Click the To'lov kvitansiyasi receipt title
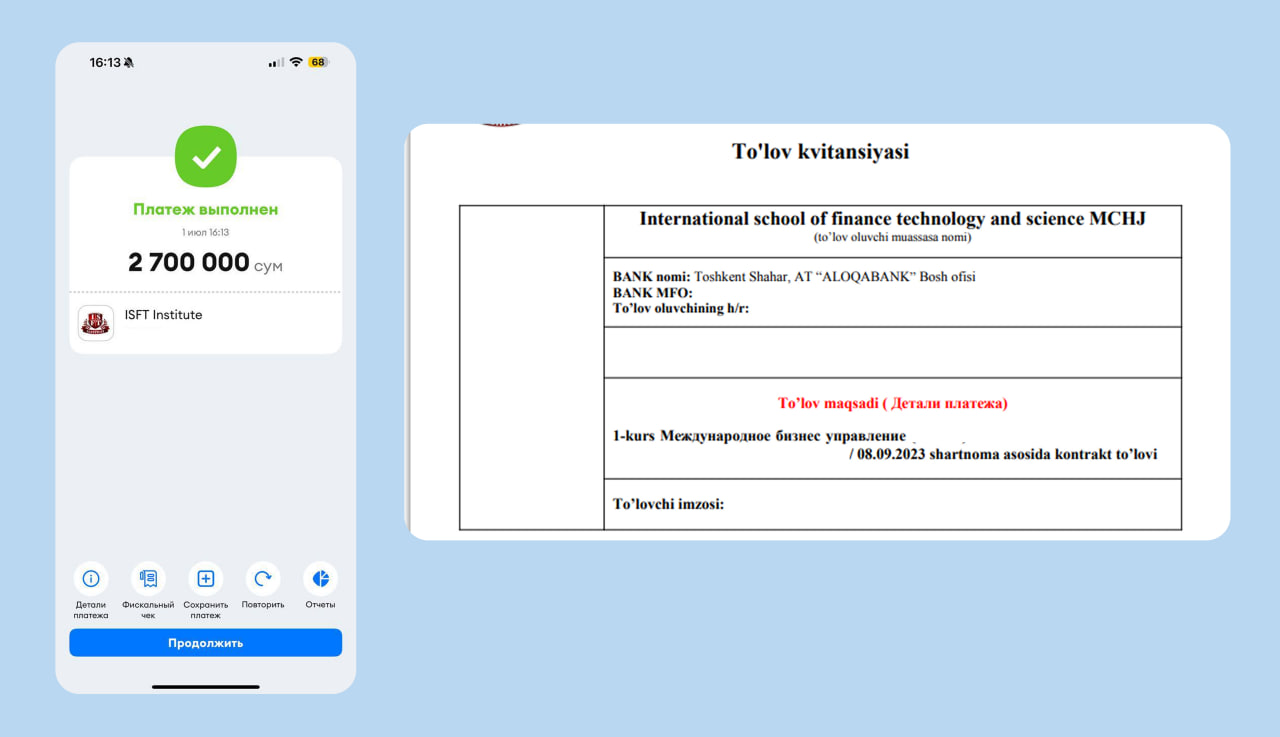1280x737 pixels. (820, 152)
